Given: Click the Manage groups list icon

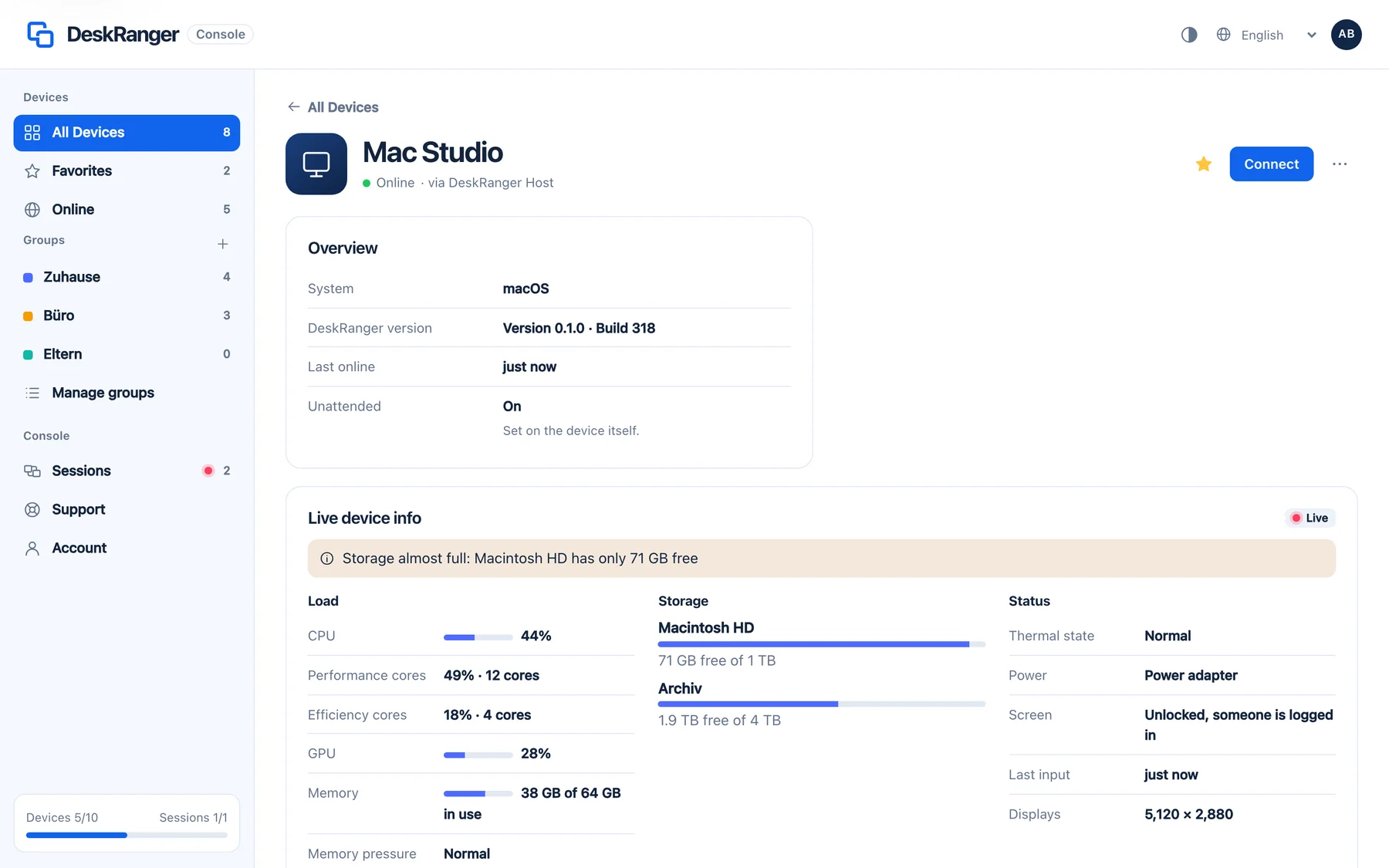Looking at the screenshot, I should [32, 393].
